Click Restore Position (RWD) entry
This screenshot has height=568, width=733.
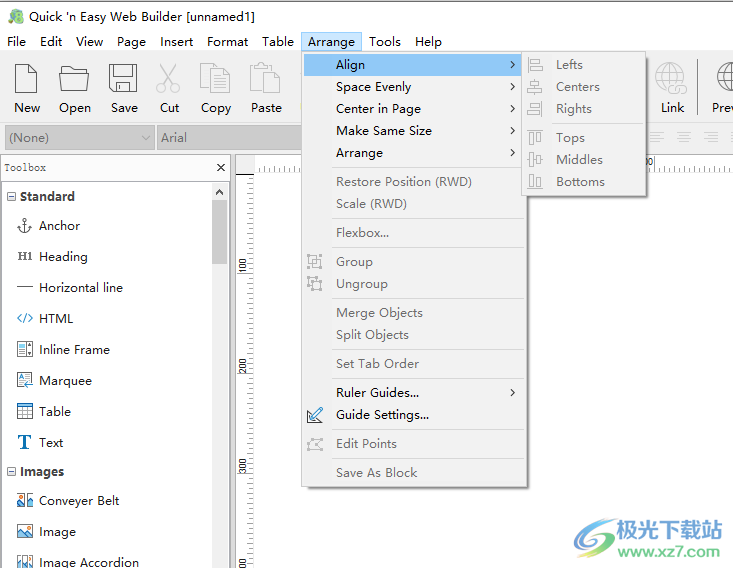[x=414, y=181]
